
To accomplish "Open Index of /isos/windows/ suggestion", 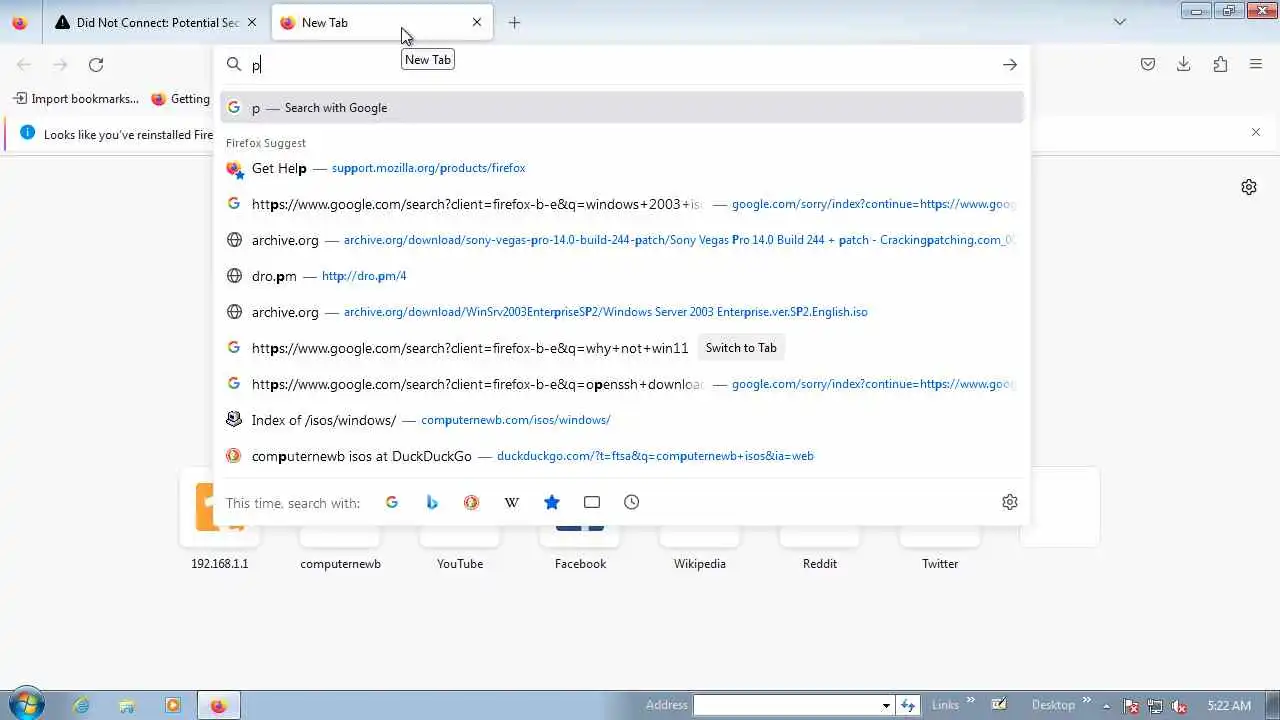I will (x=622, y=420).
